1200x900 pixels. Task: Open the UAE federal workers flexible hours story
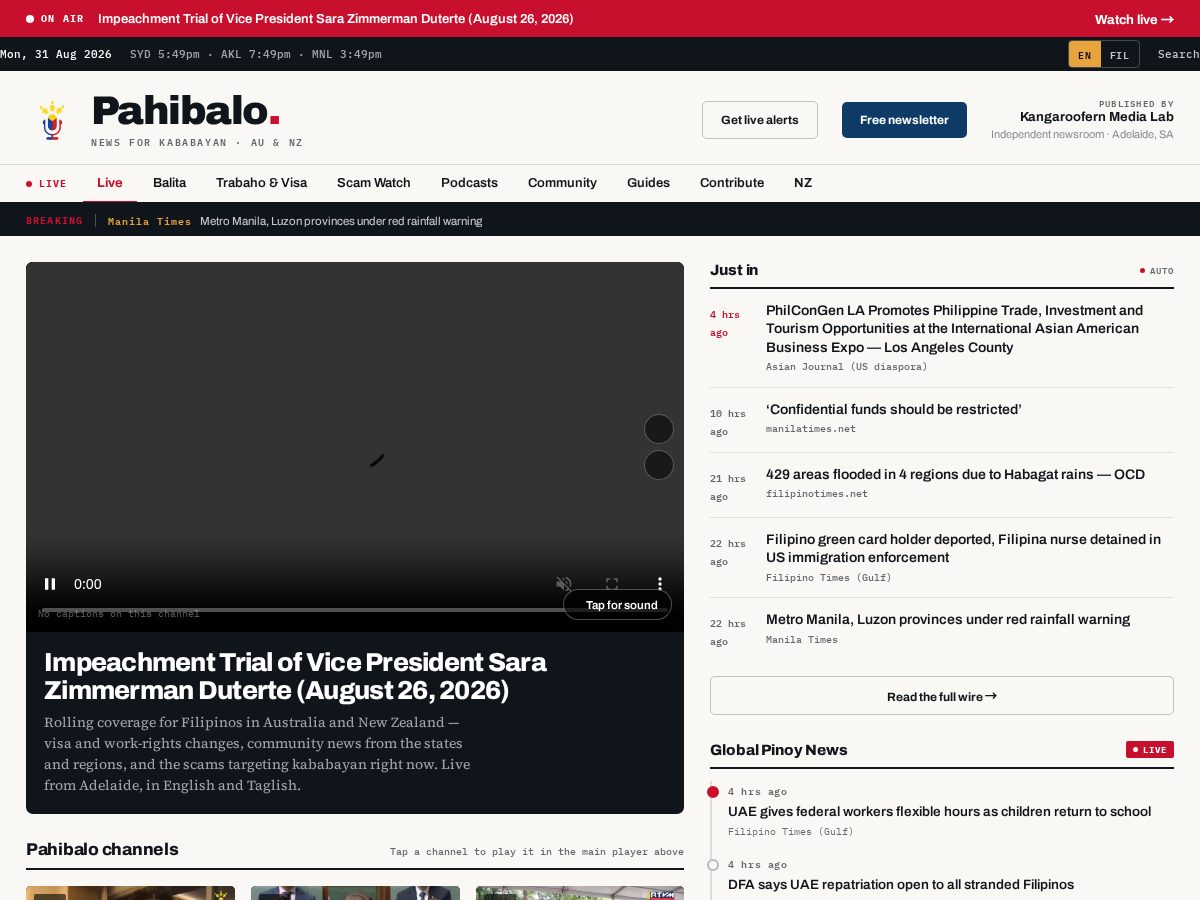[x=940, y=811]
